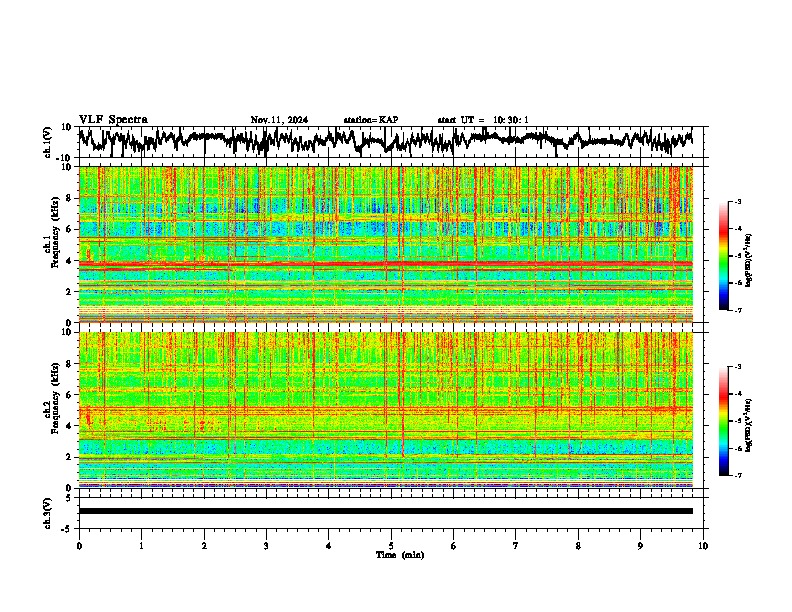This screenshot has width=792, height=612.
Task: Click the ch.3(V) axis label
Action: pos(48,513)
